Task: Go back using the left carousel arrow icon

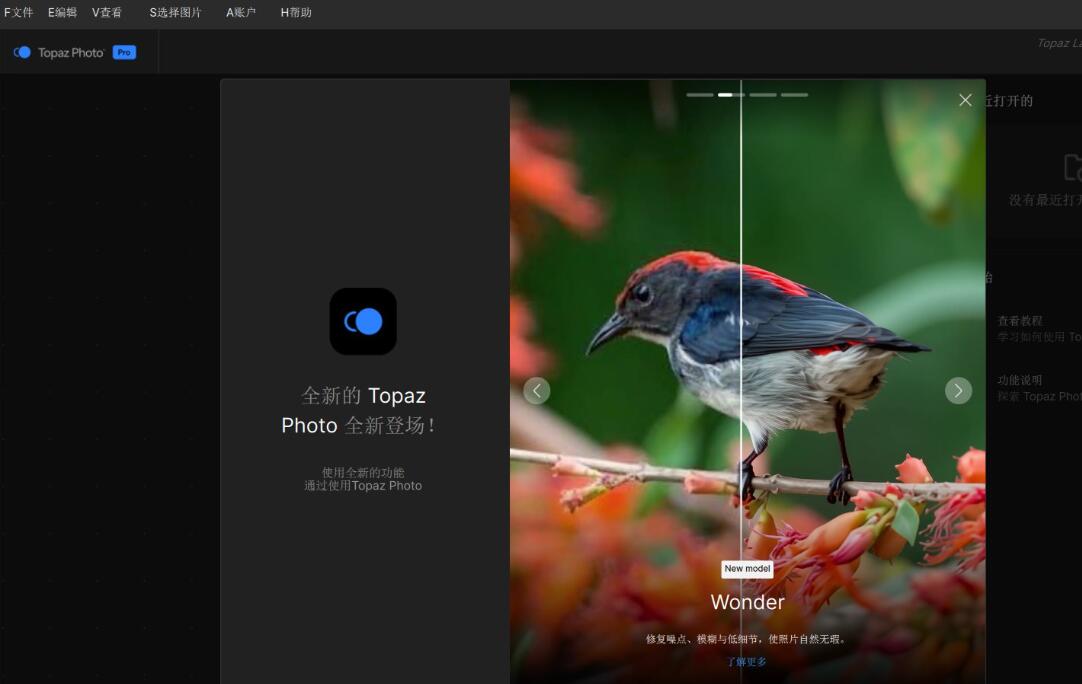Action: click(536, 390)
